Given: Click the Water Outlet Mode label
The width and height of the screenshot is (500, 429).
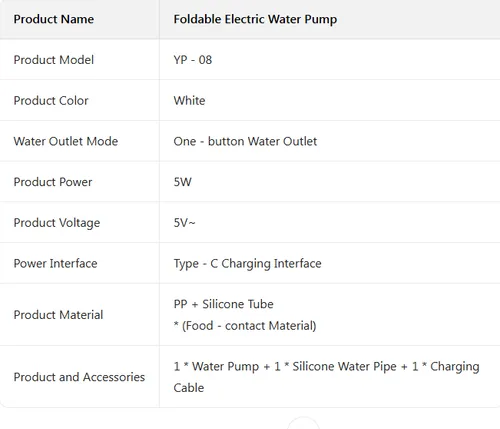Looking at the screenshot, I should pos(66,141).
